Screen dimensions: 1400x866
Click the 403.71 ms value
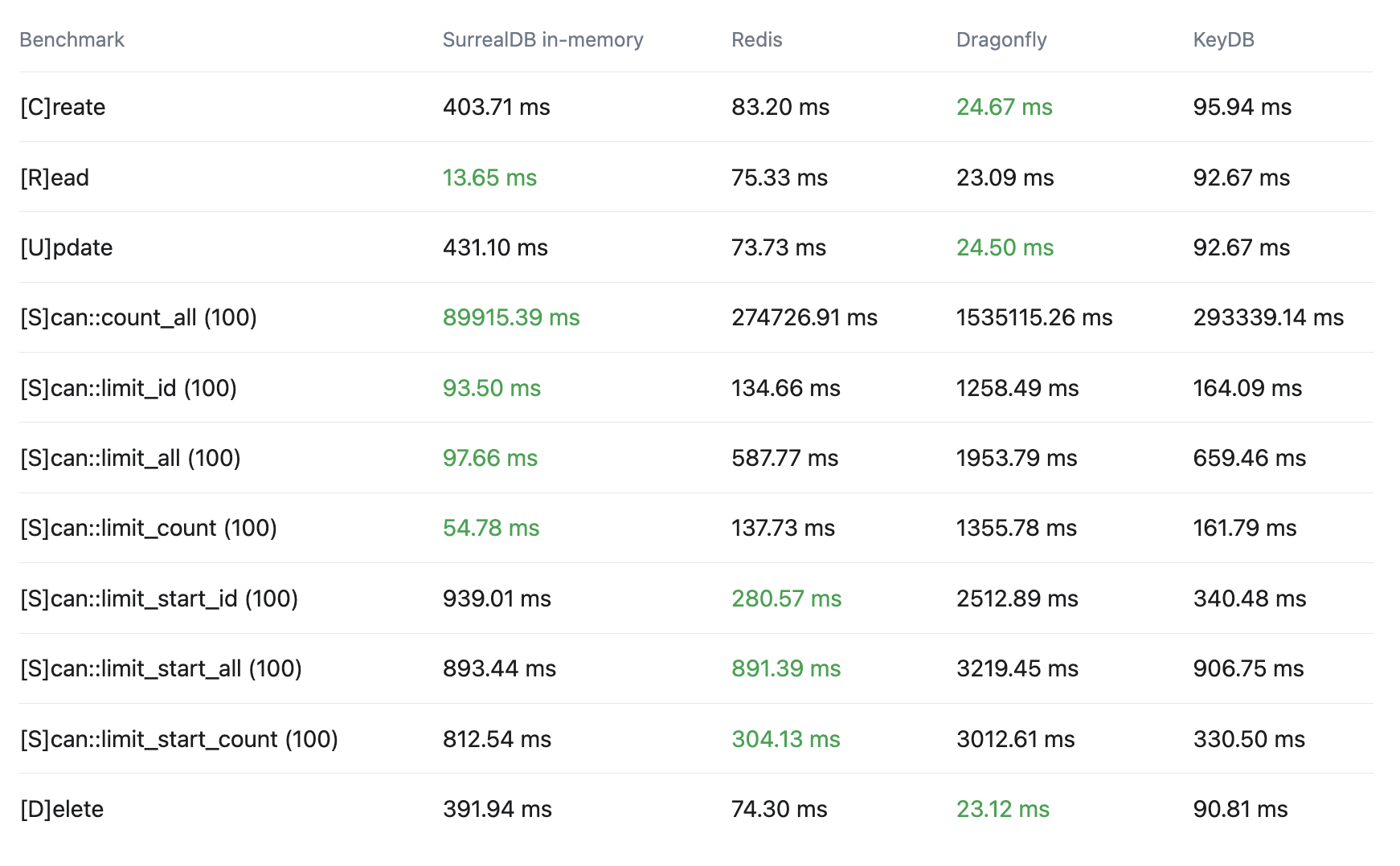[496, 108]
